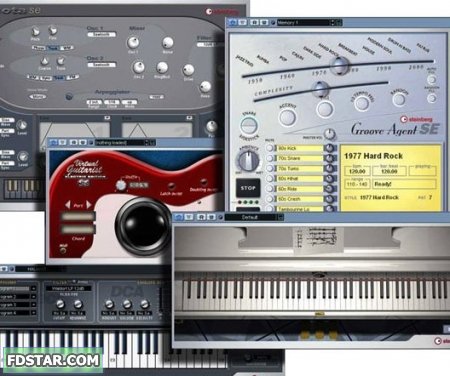
Task: Mute the Tambourine Lo drum slot
Action: pyautogui.click(x=269, y=209)
